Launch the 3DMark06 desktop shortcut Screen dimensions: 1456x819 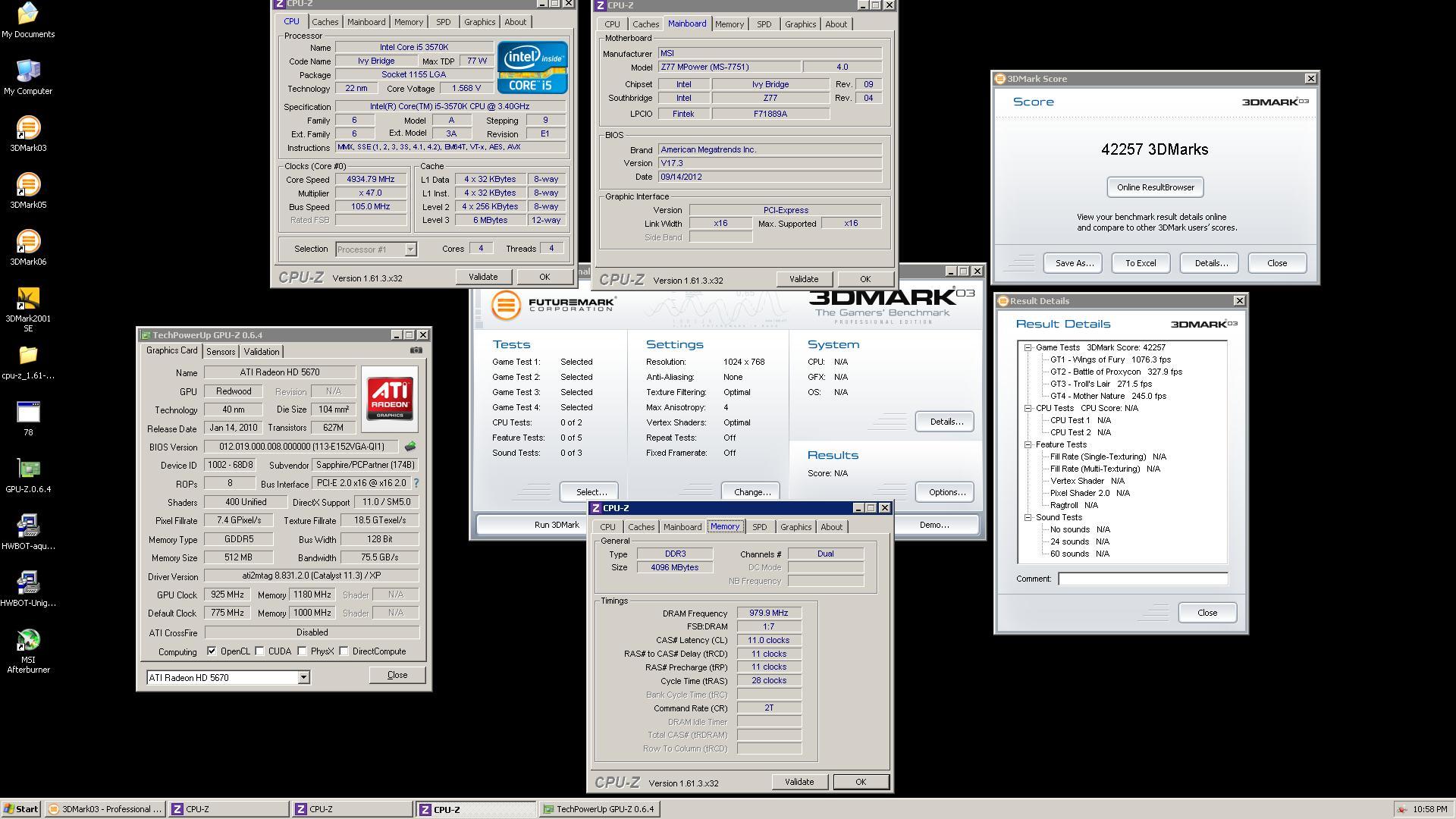coord(28,247)
